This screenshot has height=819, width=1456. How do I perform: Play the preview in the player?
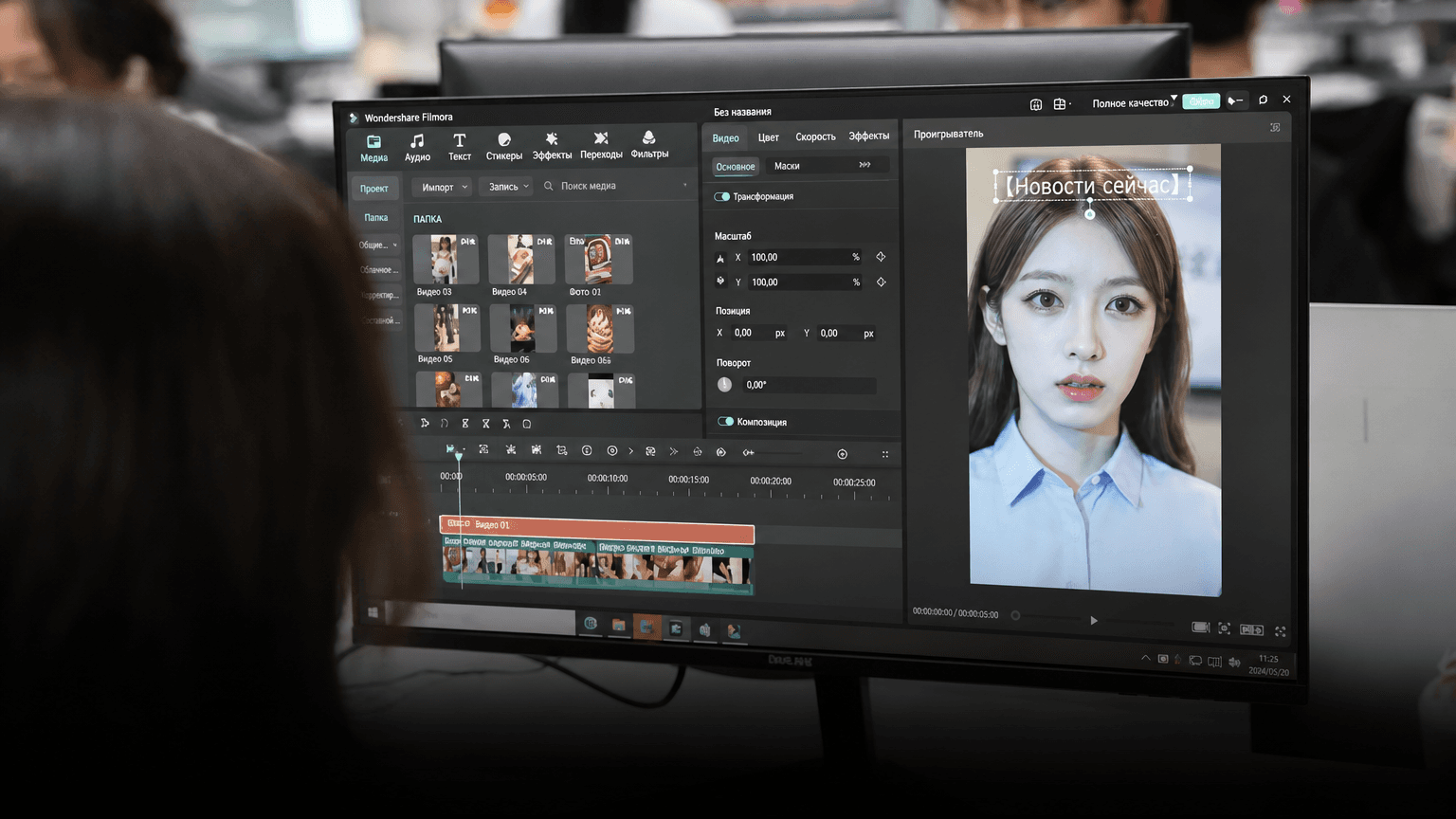(x=1094, y=621)
